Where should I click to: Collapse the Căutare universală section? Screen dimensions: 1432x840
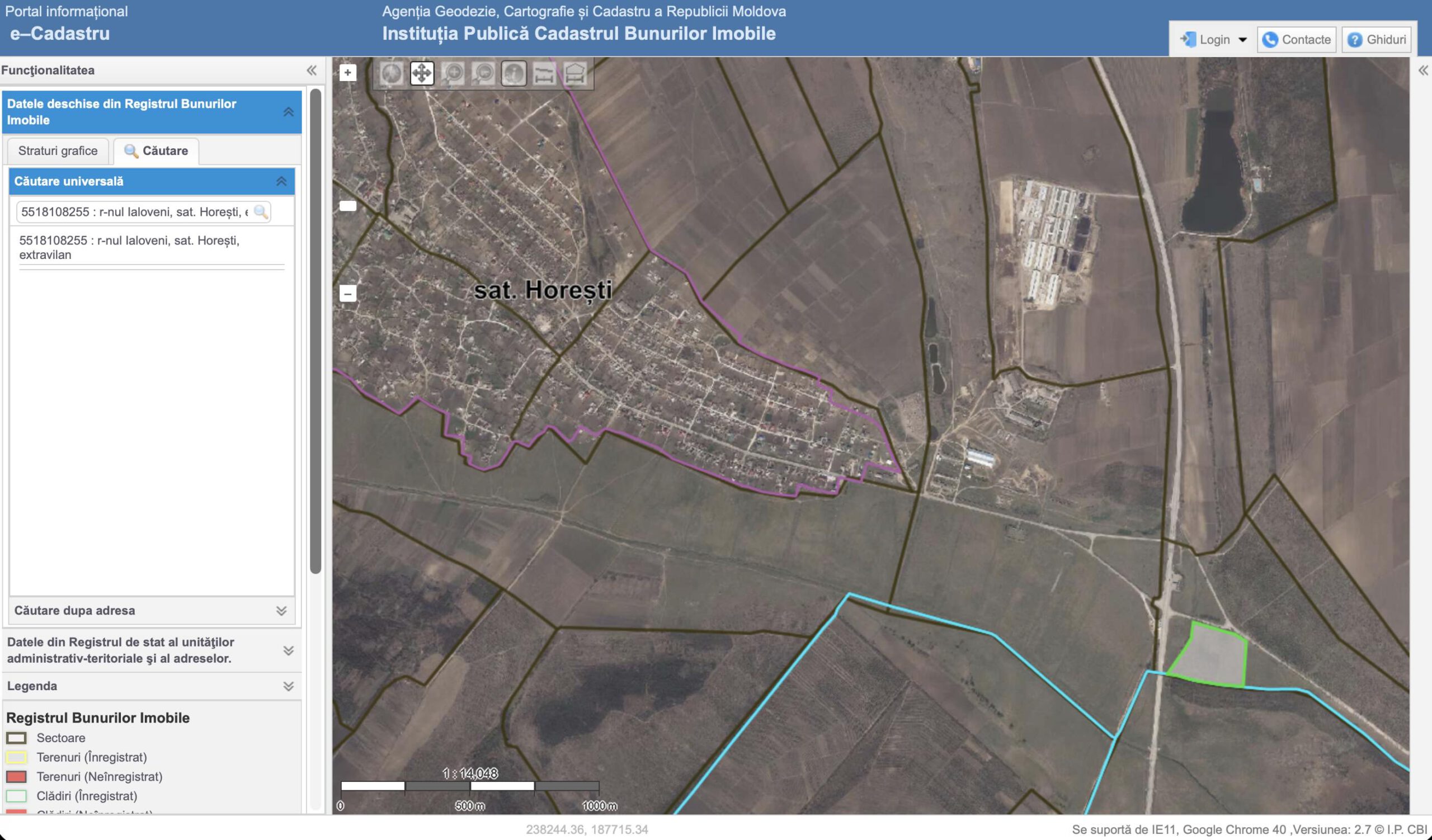pyautogui.click(x=281, y=181)
